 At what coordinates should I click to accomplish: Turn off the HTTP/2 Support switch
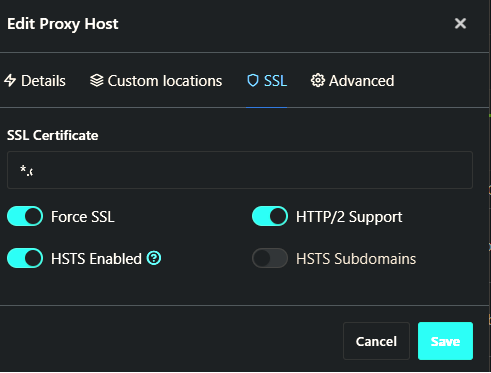(270, 216)
